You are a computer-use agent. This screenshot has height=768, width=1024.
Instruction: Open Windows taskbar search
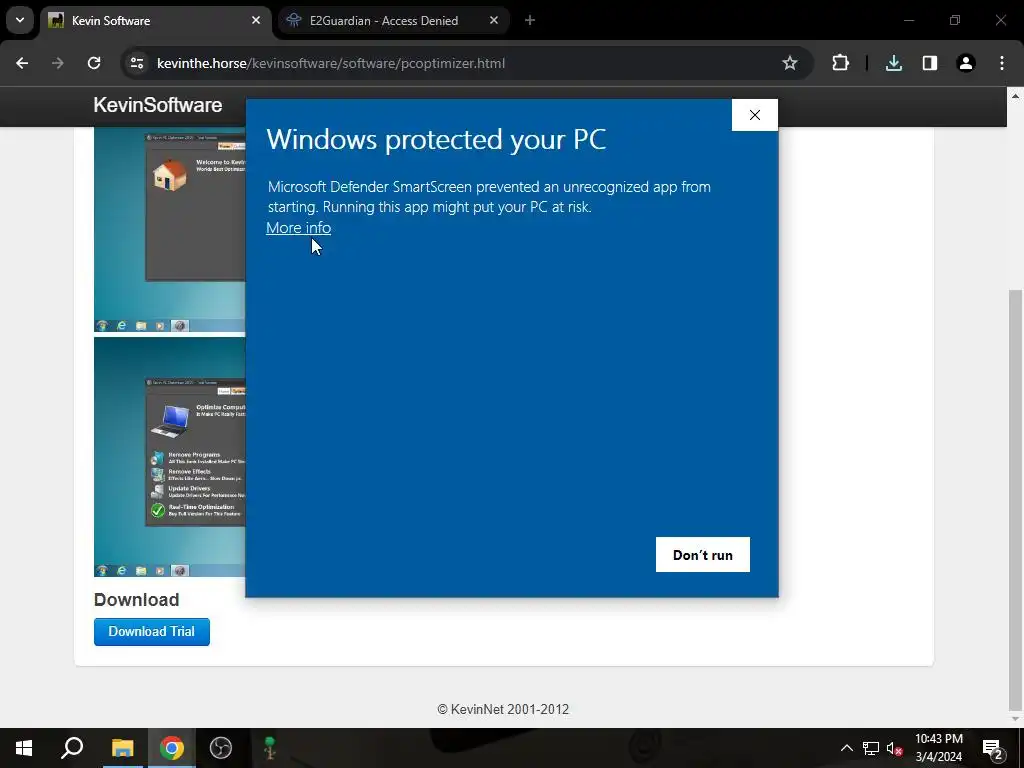click(72, 748)
